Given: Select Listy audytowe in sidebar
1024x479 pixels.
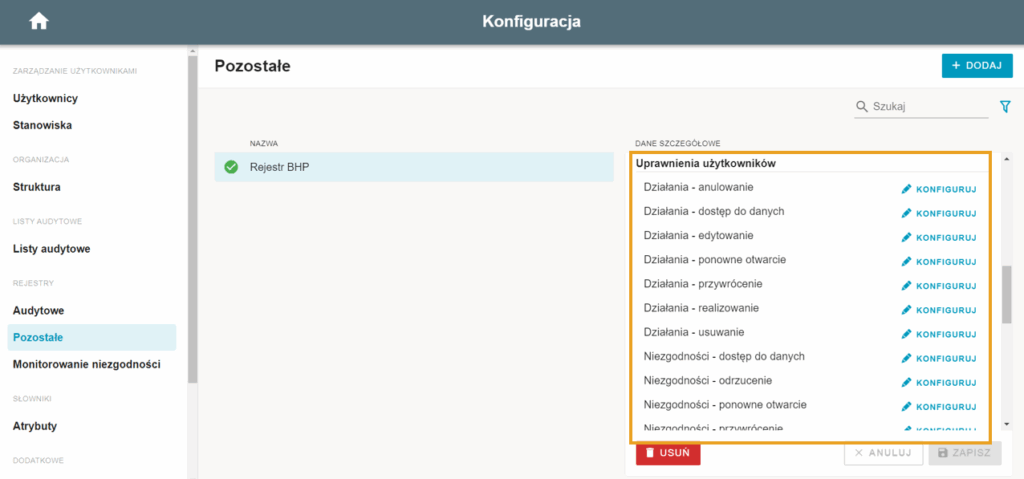Looking at the screenshot, I should tap(52, 249).
